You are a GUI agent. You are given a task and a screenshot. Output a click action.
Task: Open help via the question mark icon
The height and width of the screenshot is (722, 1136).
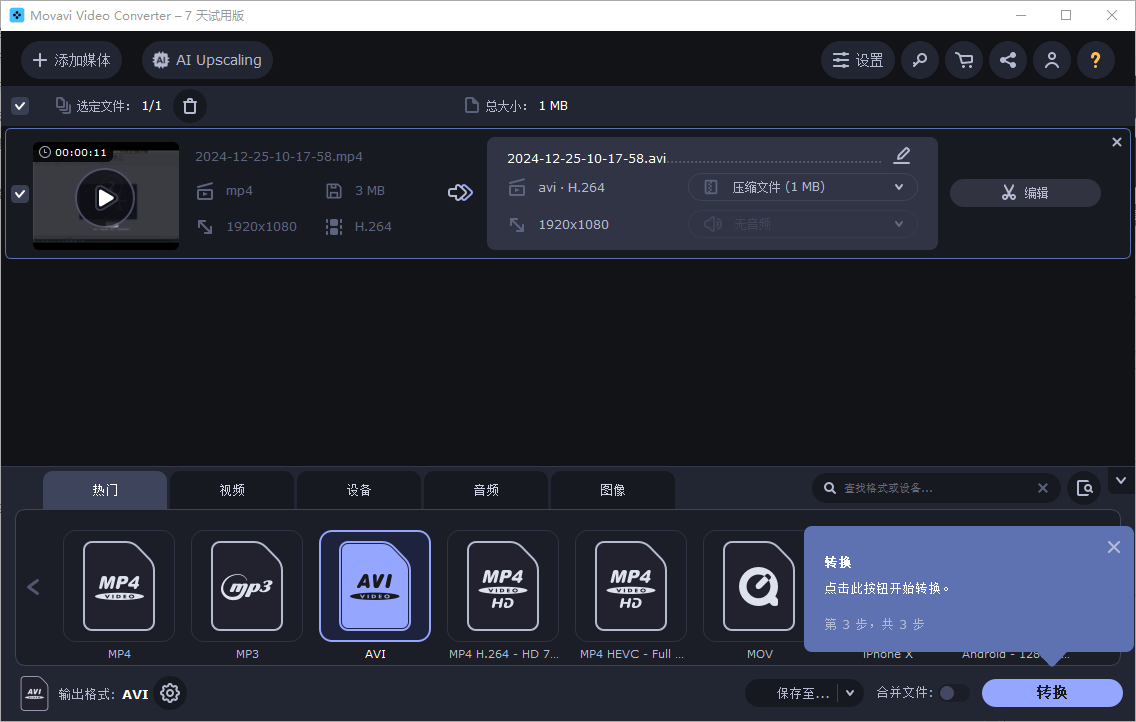(1095, 60)
